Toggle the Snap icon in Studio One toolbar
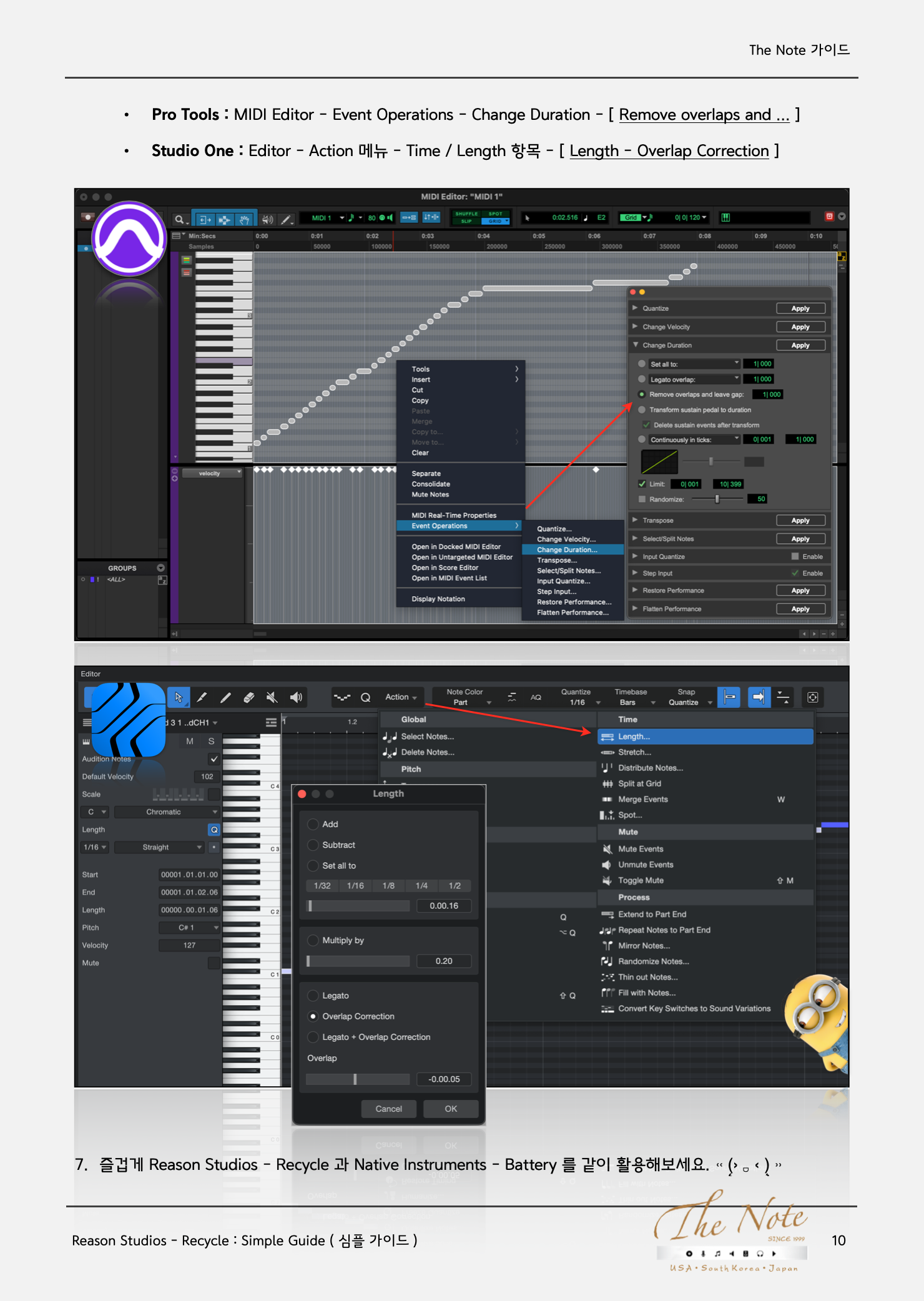Image resolution: width=924 pixels, height=1301 pixels. [729, 697]
